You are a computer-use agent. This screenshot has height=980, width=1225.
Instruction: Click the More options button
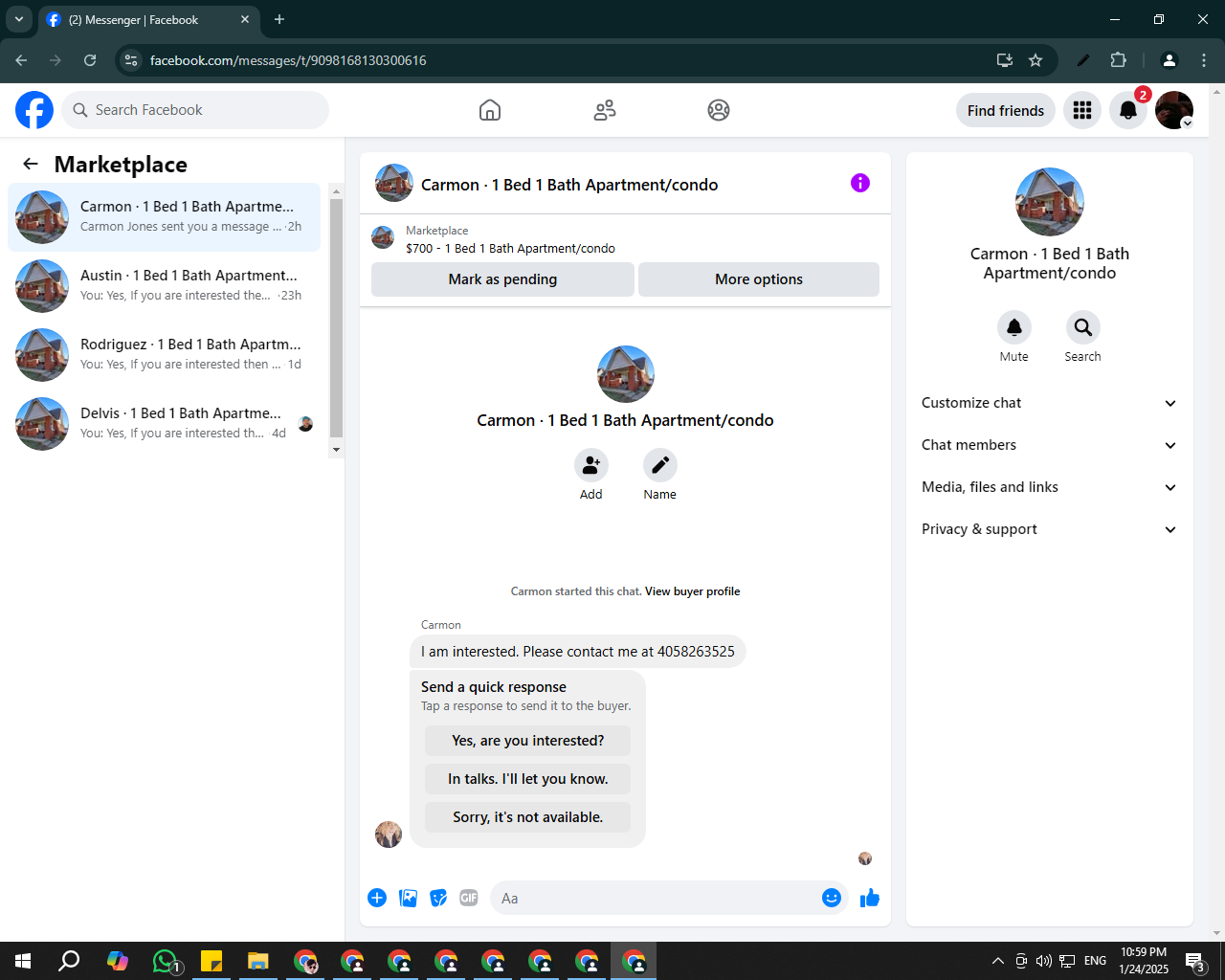[x=759, y=279]
